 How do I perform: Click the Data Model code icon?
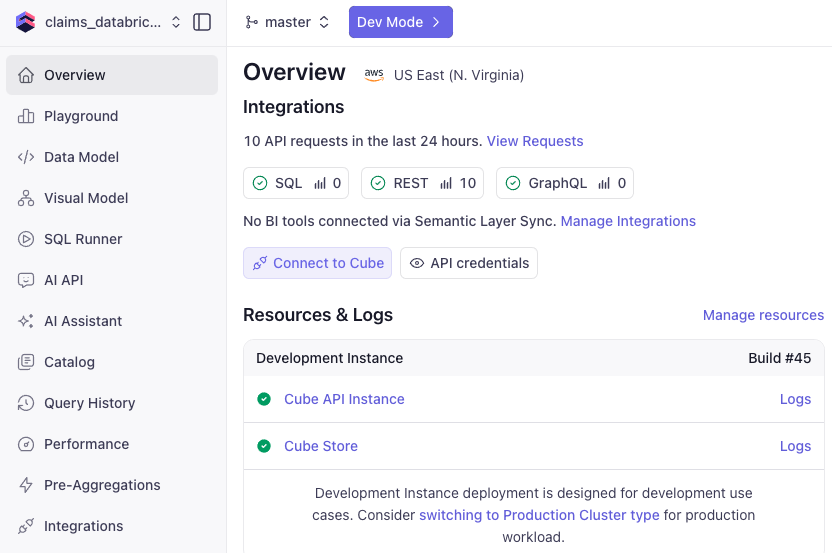(26, 157)
